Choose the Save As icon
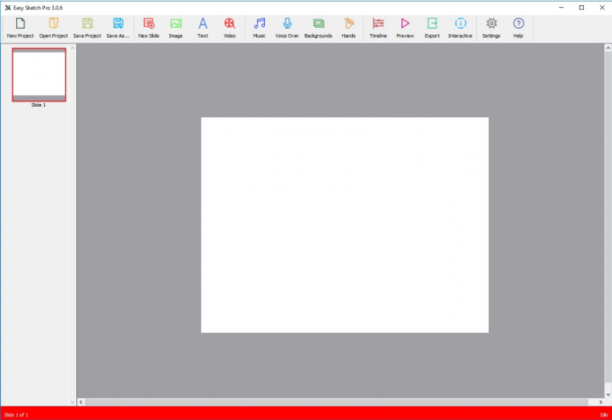This screenshot has height=420, width=612. [x=118, y=28]
